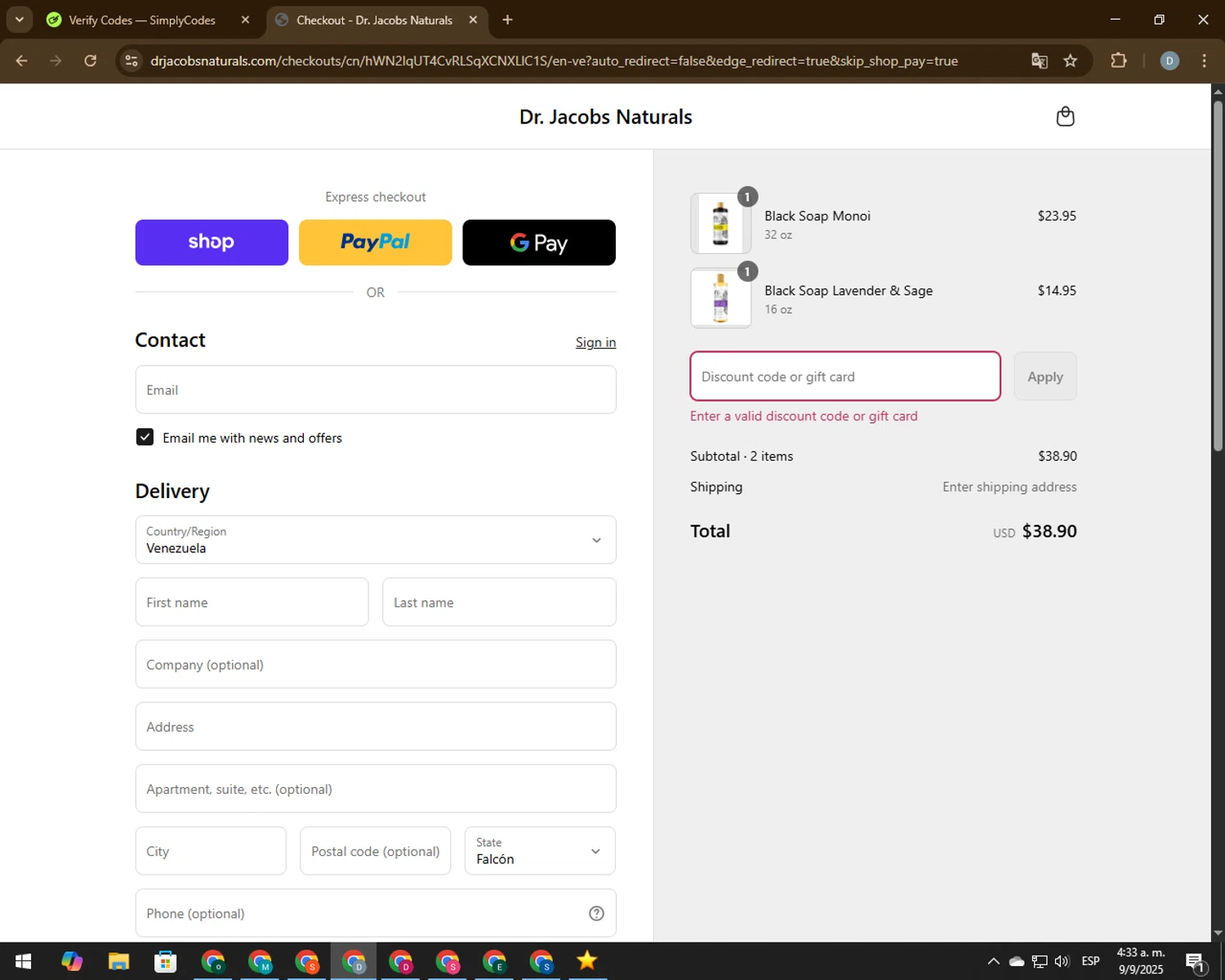Switch to Verify Codes — SimplyCodes tab
The image size is (1225, 980).
click(141, 20)
